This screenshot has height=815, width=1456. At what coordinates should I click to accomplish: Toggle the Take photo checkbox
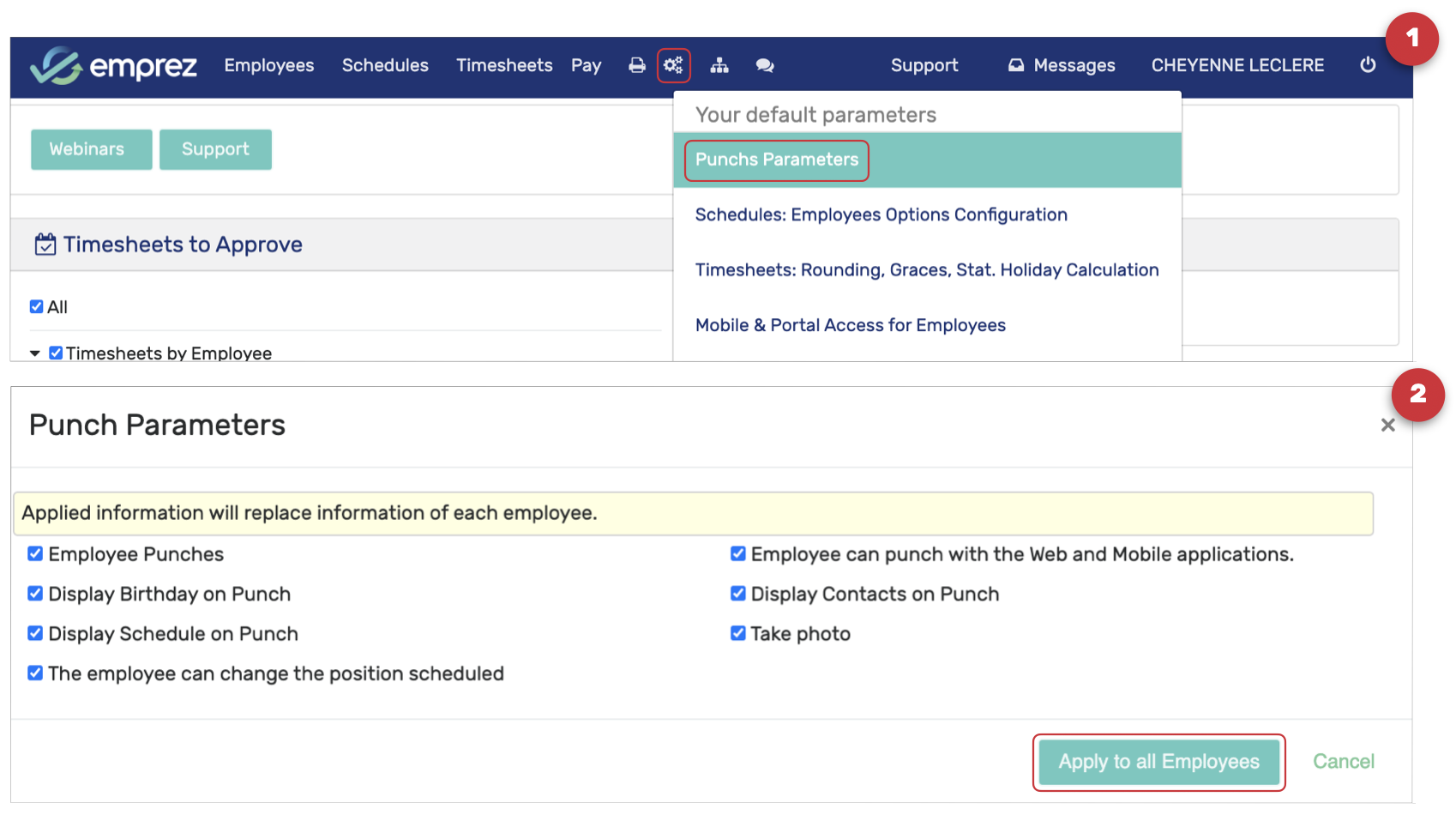[x=737, y=633]
